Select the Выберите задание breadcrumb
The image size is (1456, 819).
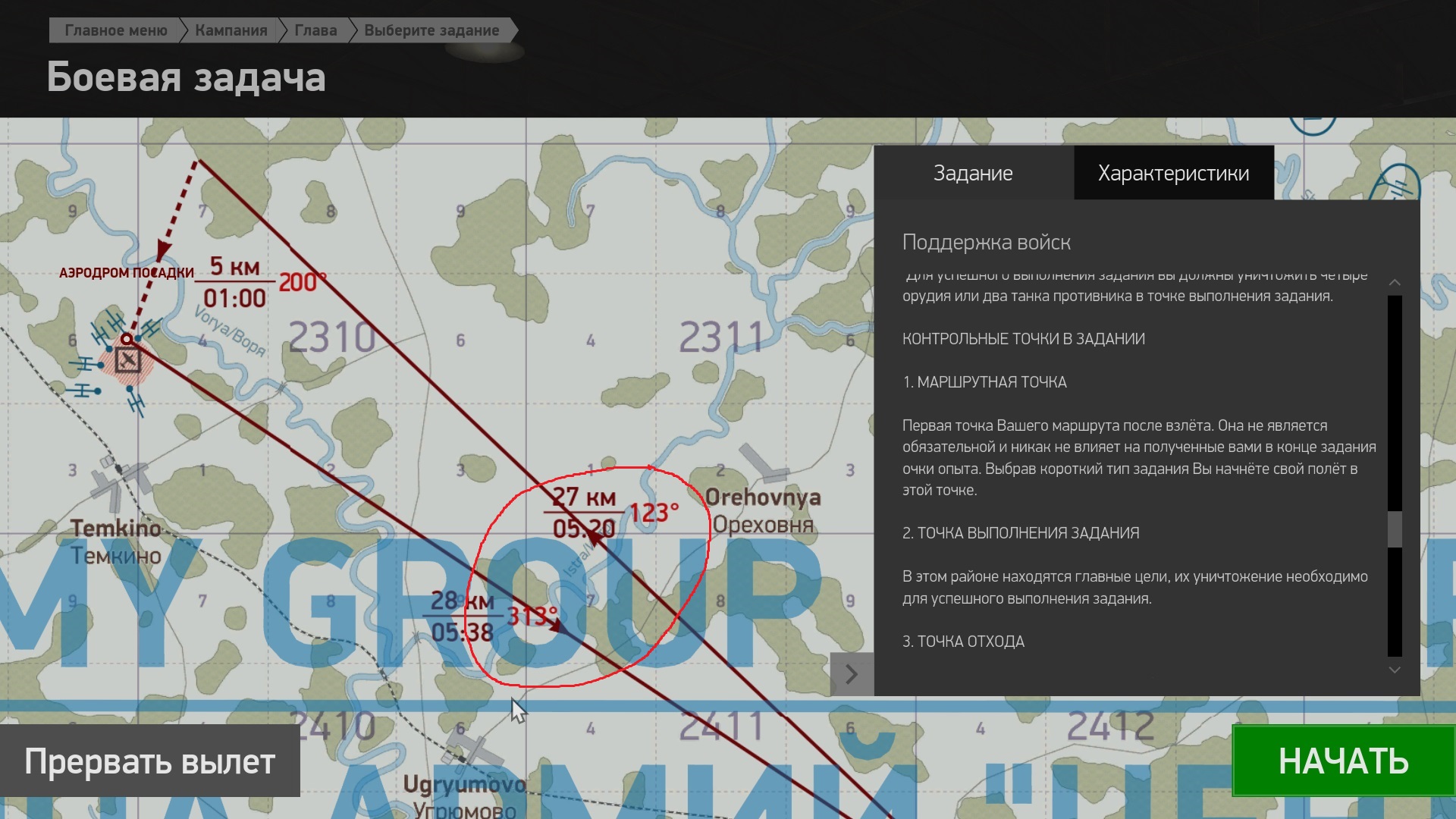point(431,30)
